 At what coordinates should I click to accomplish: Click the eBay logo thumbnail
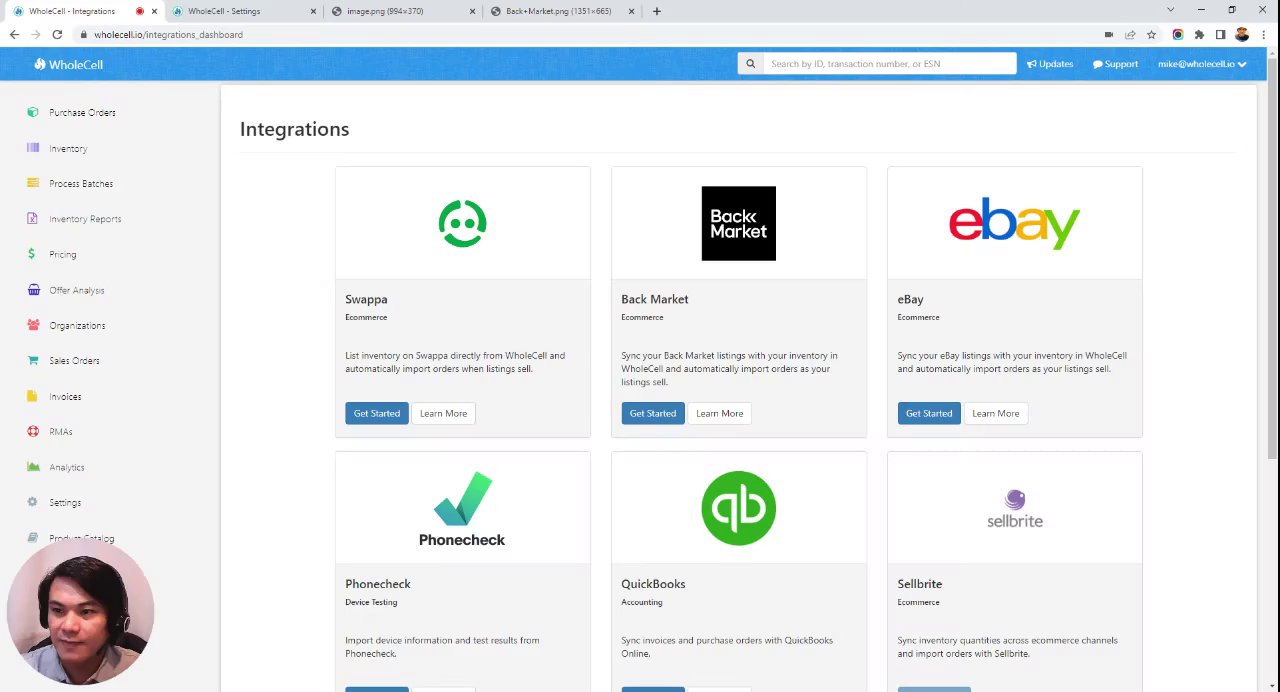point(1014,223)
